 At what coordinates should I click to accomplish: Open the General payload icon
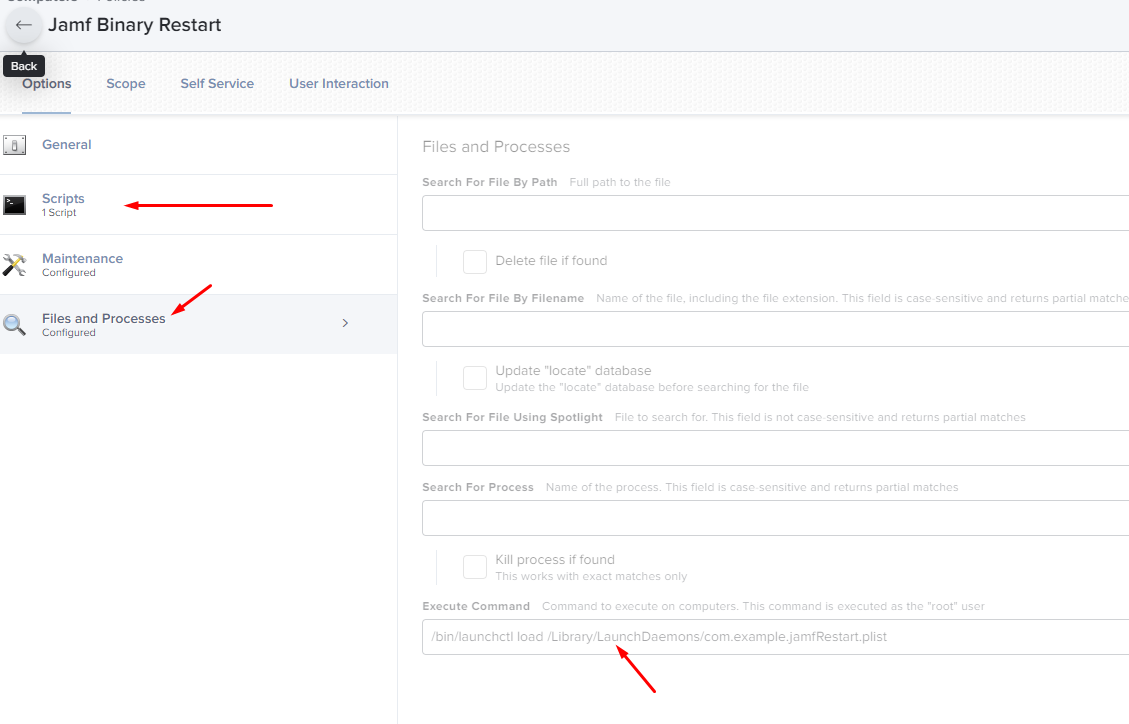(x=14, y=145)
